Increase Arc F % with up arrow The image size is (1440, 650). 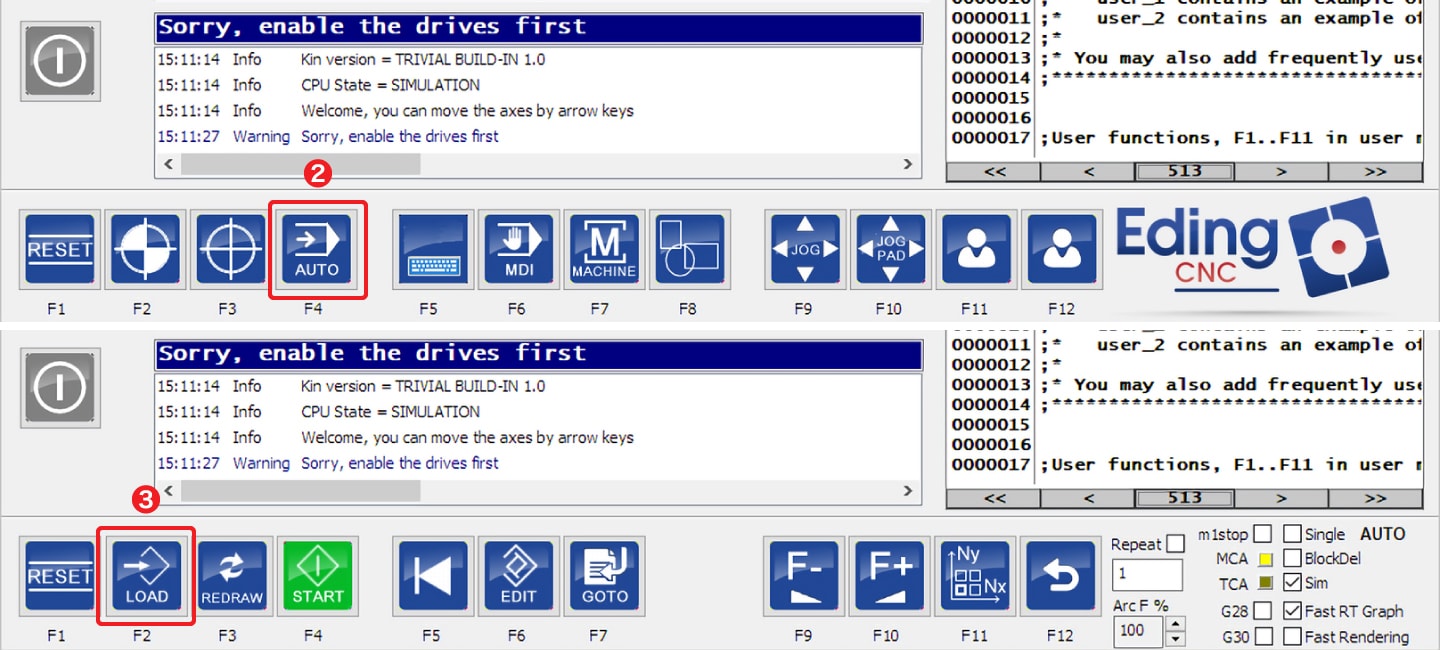tap(1176, 625)
